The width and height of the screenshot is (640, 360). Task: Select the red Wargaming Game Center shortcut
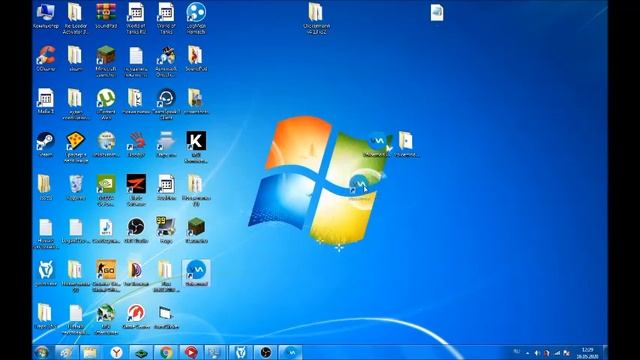136,314
